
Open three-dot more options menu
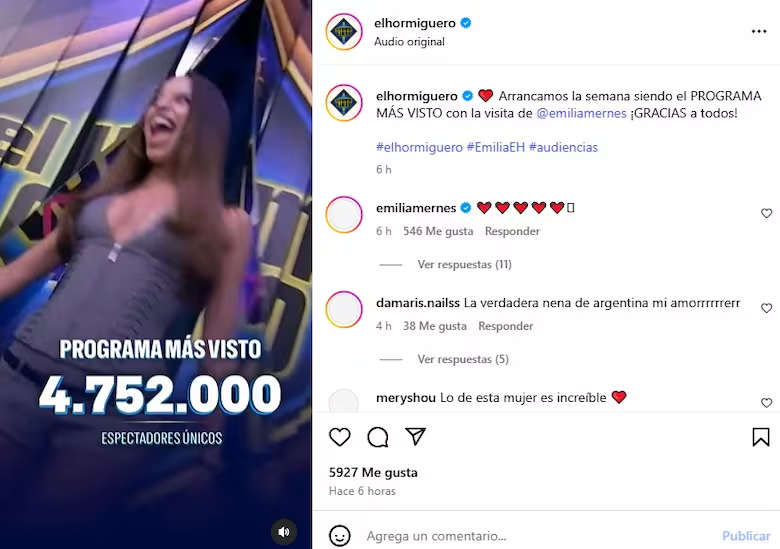[759, 31]
